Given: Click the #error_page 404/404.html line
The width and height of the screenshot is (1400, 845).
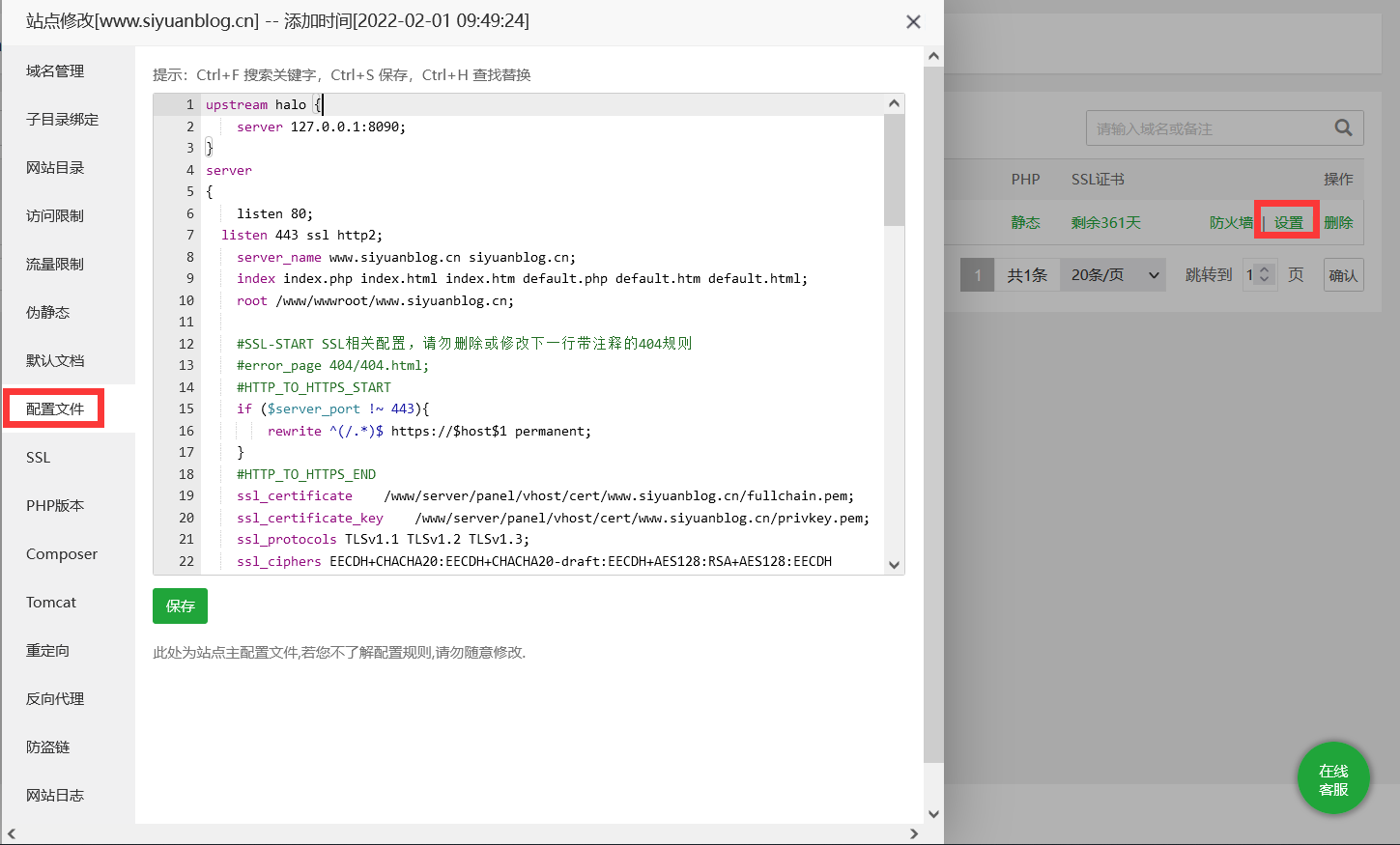Looking at the screenshot, I should (332, 365).
